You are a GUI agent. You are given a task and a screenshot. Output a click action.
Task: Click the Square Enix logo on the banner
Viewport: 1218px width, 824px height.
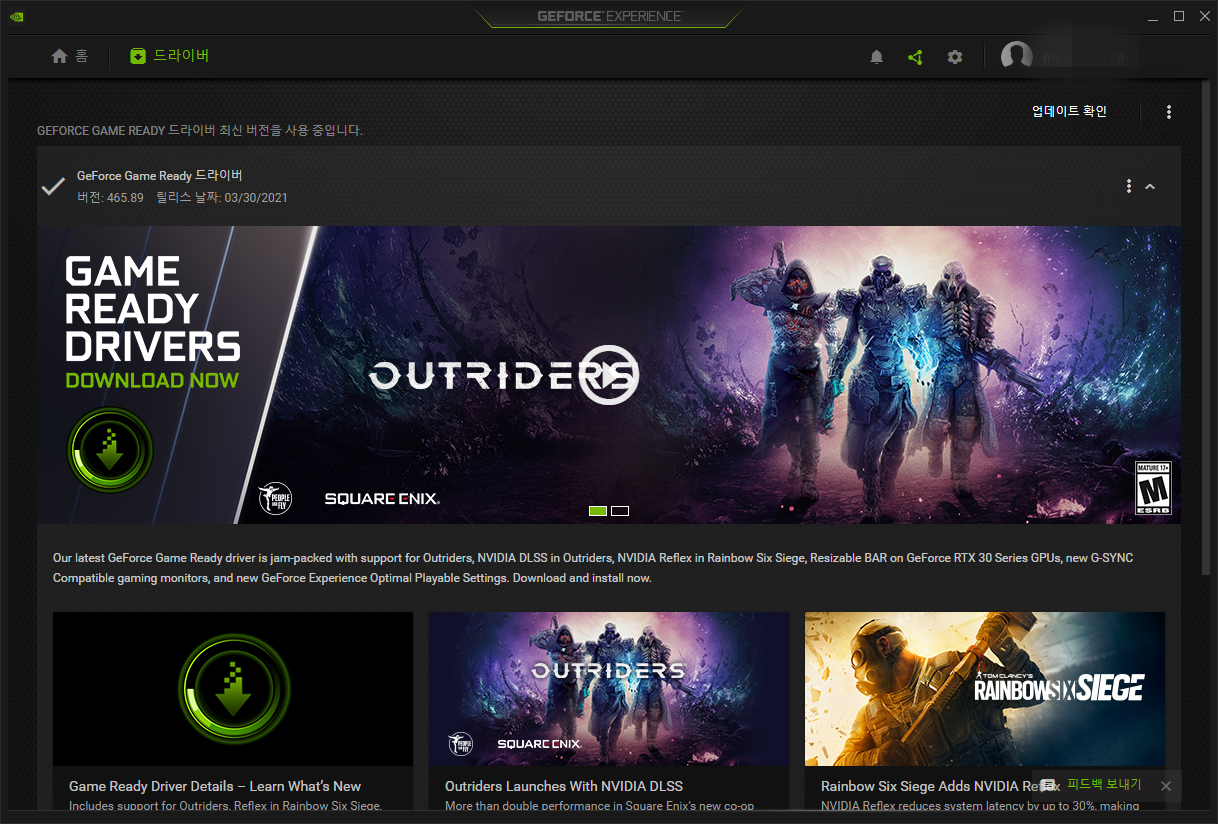382,498
